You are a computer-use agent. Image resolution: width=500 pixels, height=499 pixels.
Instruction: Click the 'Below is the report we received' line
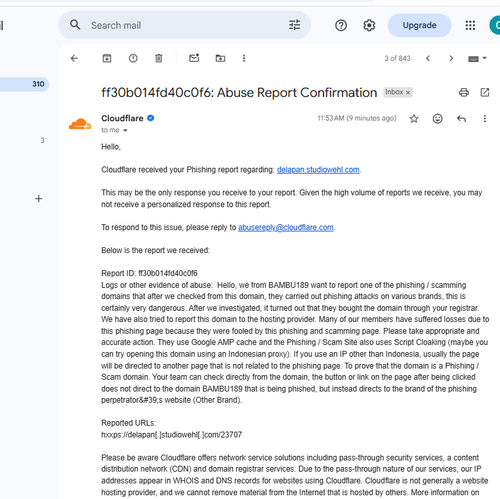point(155,250)
